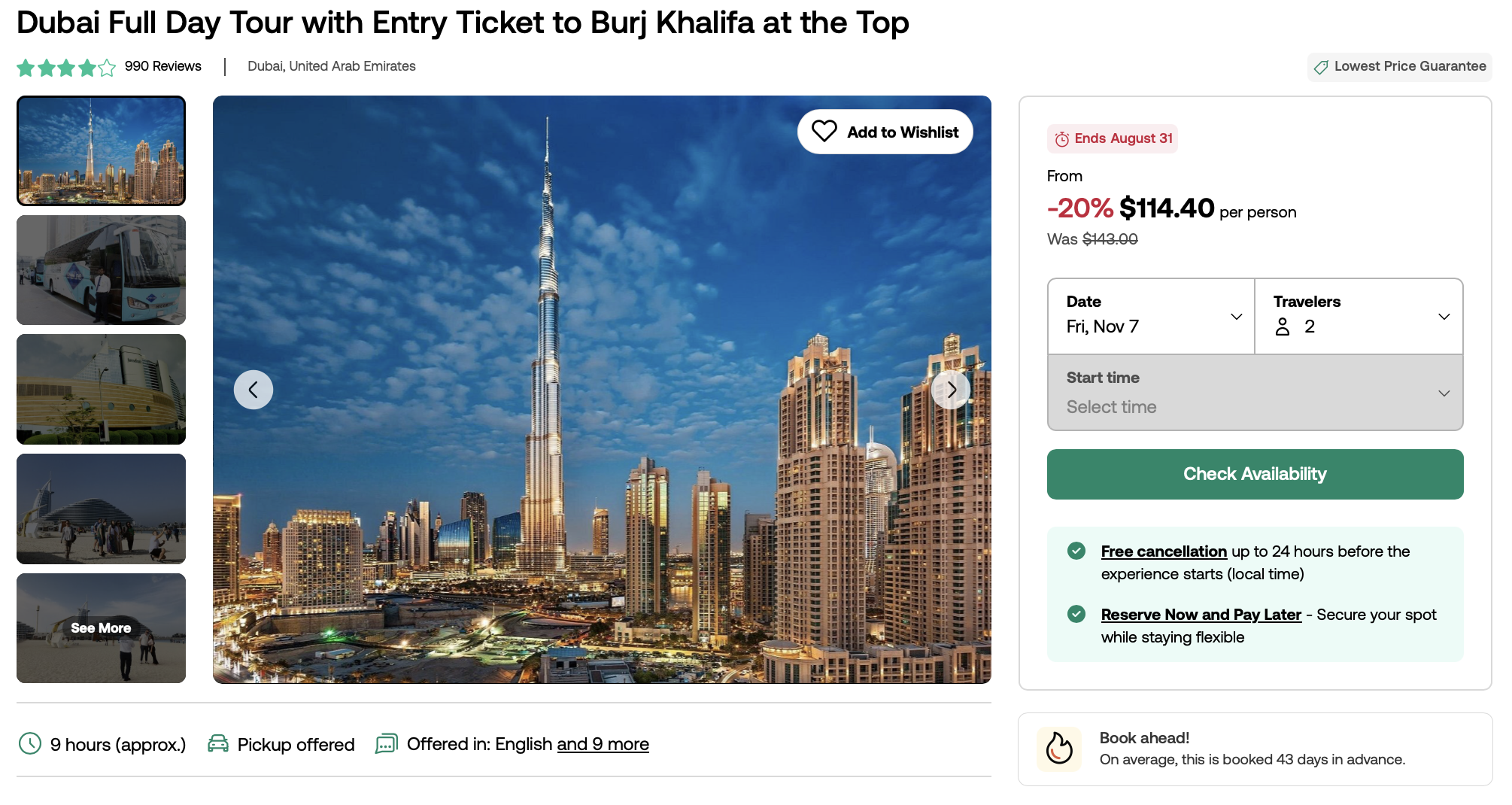Show the 'and 9 more' languages link

(x=603, y=744)
